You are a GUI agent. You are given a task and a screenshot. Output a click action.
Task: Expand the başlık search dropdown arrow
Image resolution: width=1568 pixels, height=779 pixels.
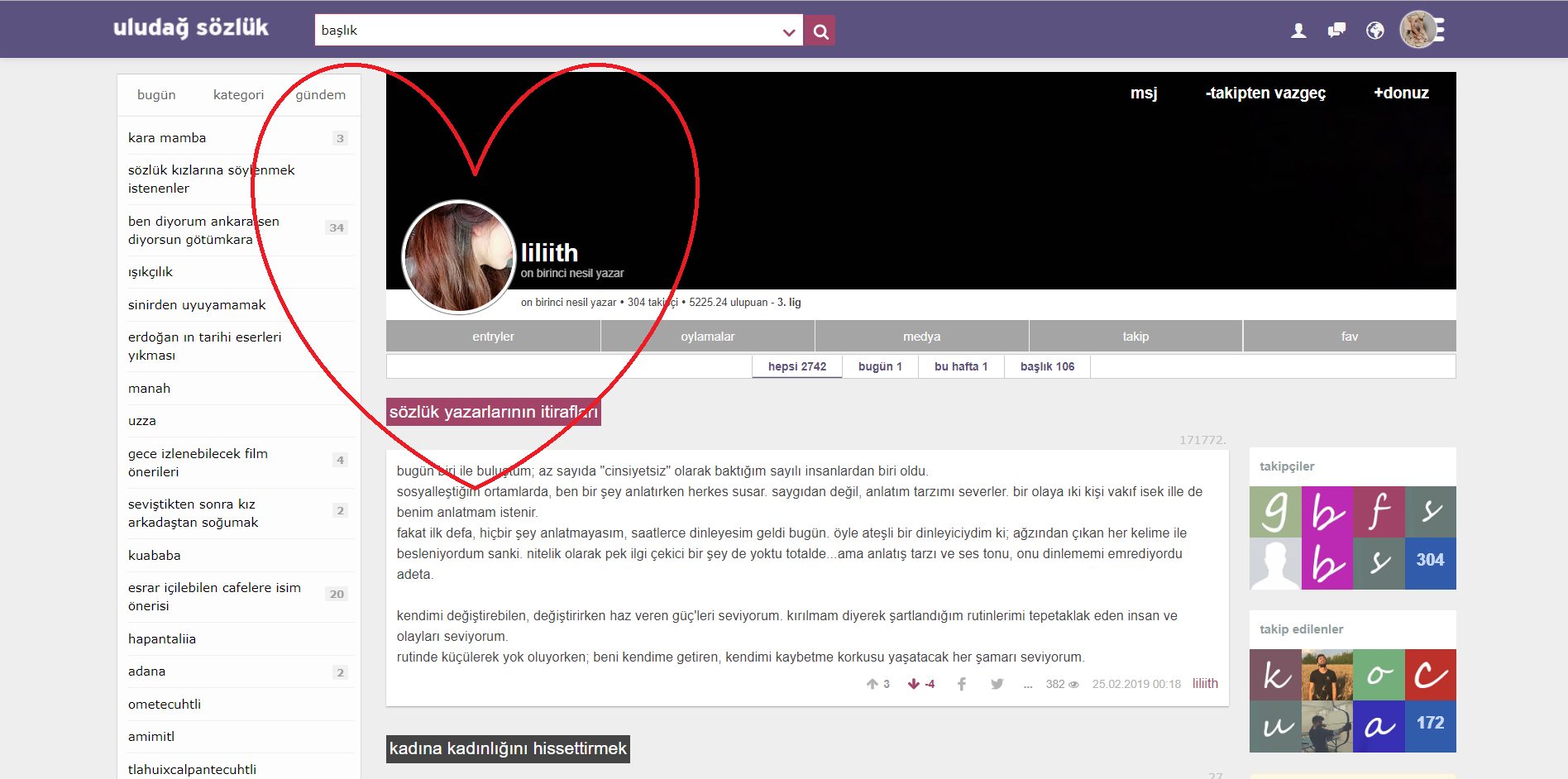[788, 32]
